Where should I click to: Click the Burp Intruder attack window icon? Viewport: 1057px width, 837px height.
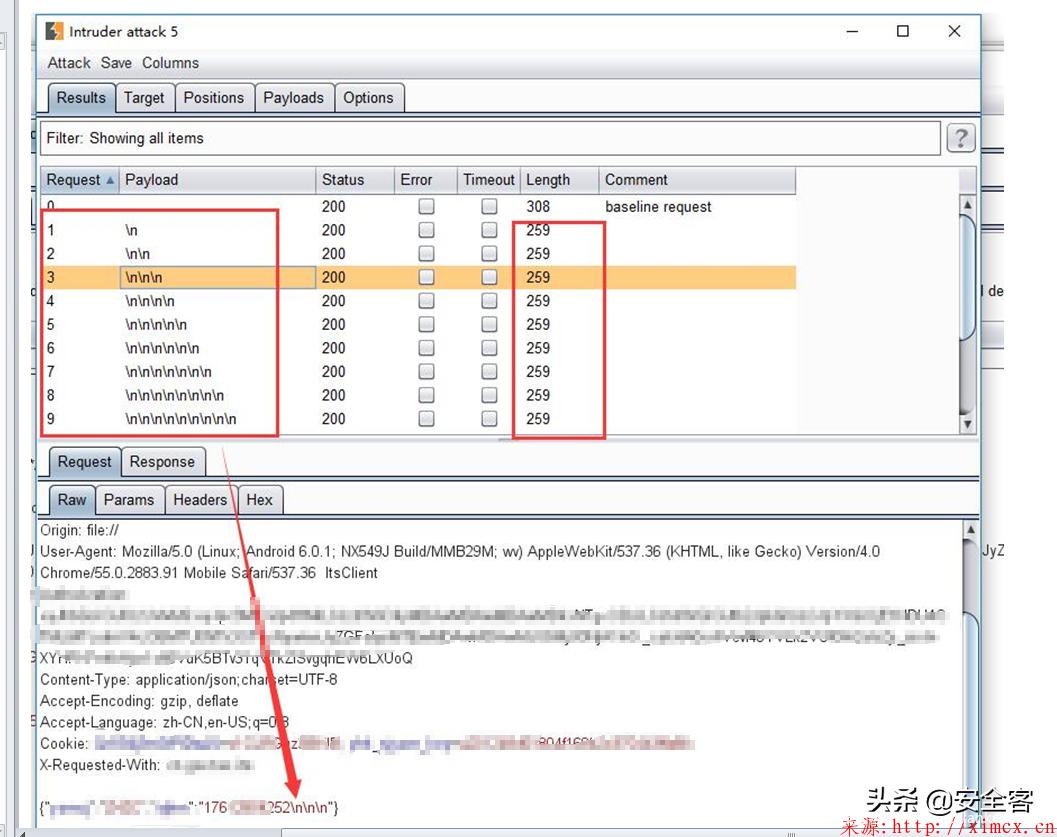point(54,31)
